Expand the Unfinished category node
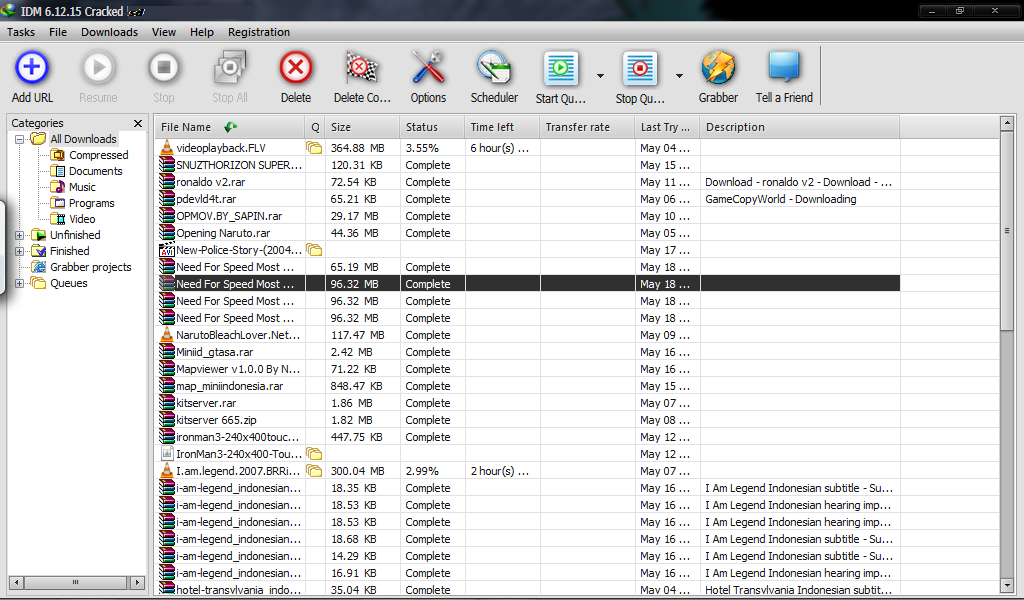This screenshot has height=600, width=1024. [x=20, y=235]
